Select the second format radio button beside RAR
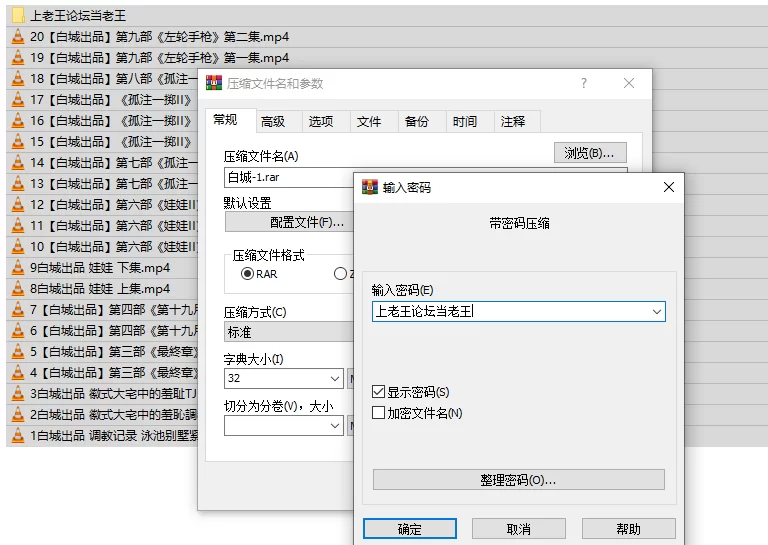Screen dimensions: 768x545 click(x=340, y=274)
